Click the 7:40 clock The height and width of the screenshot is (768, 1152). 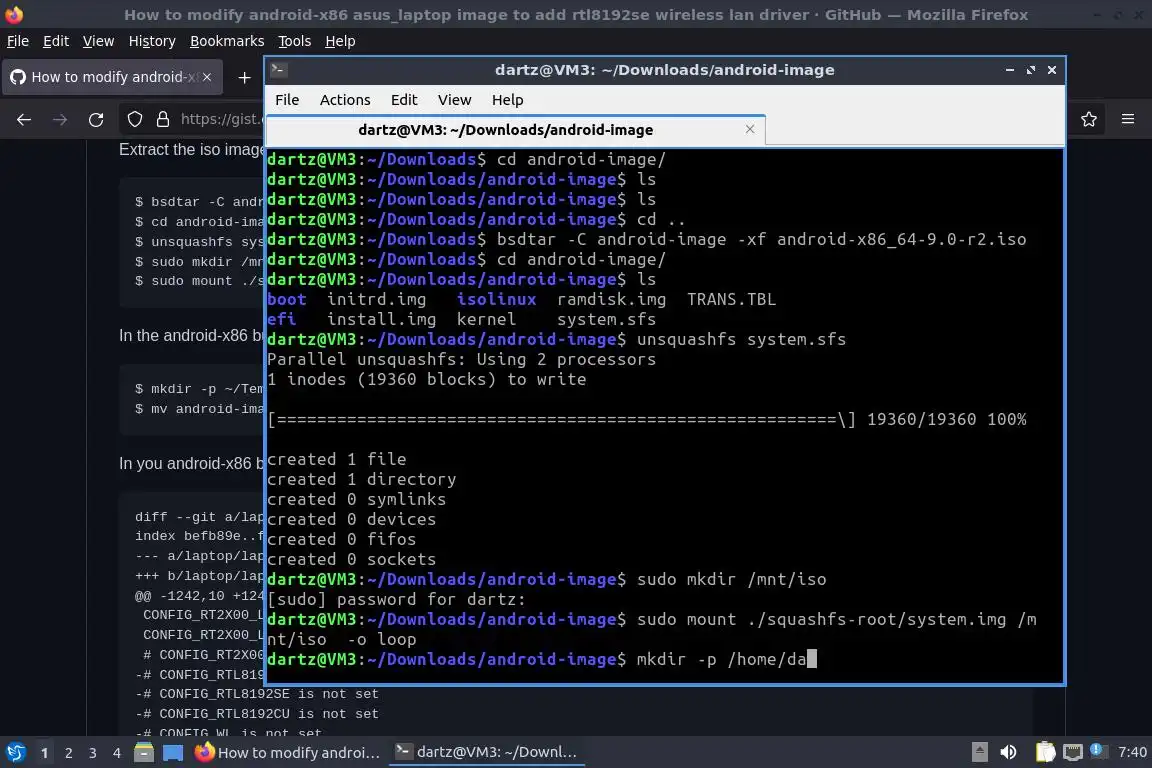pos(1132,752)
